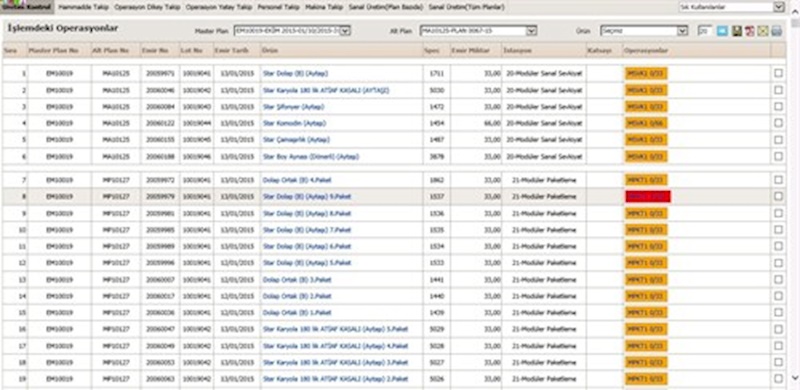Tick the checkbox for row 3 Star Şifonyer
Screen dimensions: 800x390
pyautogui.click(x=778, y=107)
